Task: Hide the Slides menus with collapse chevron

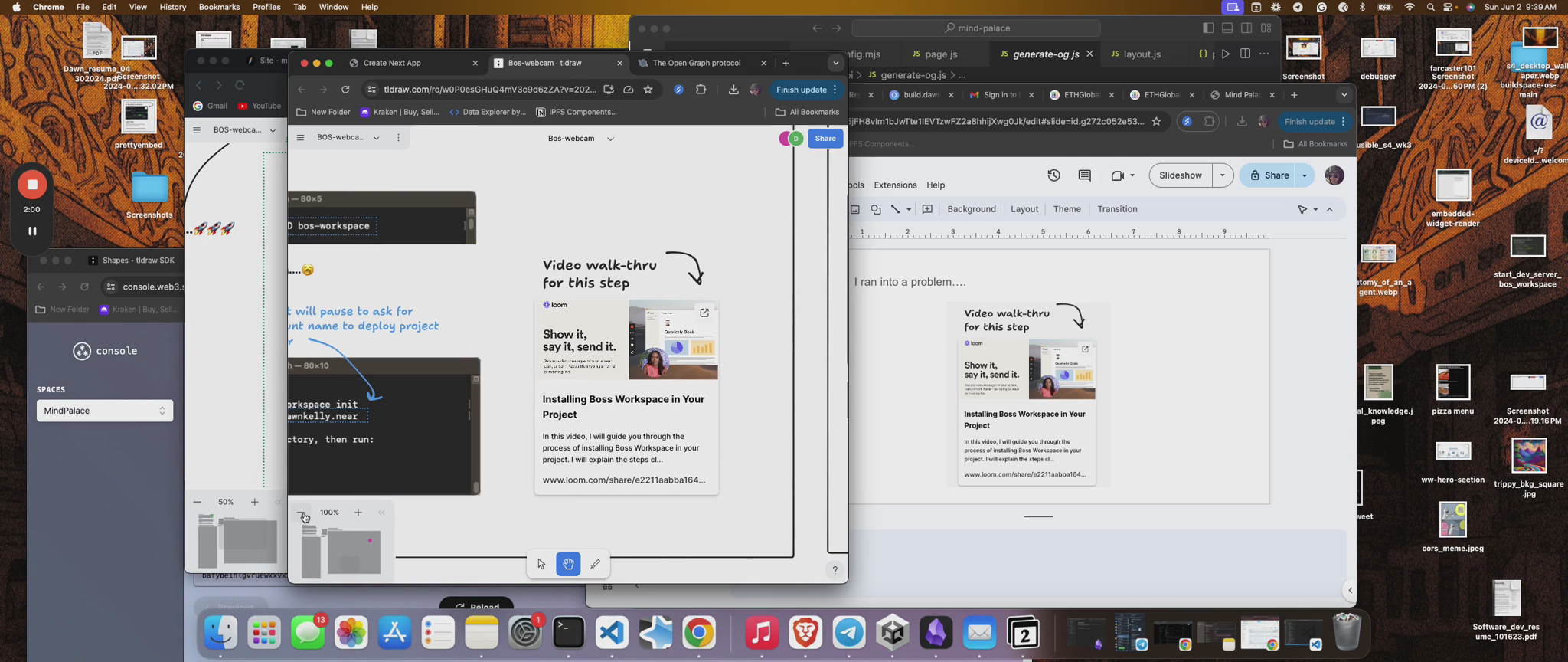Action: click(x=1330, y=209)
